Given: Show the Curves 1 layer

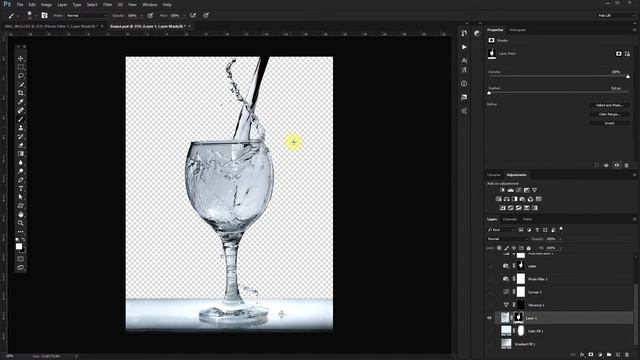Looking at the screenshot, I should (489, 292).
